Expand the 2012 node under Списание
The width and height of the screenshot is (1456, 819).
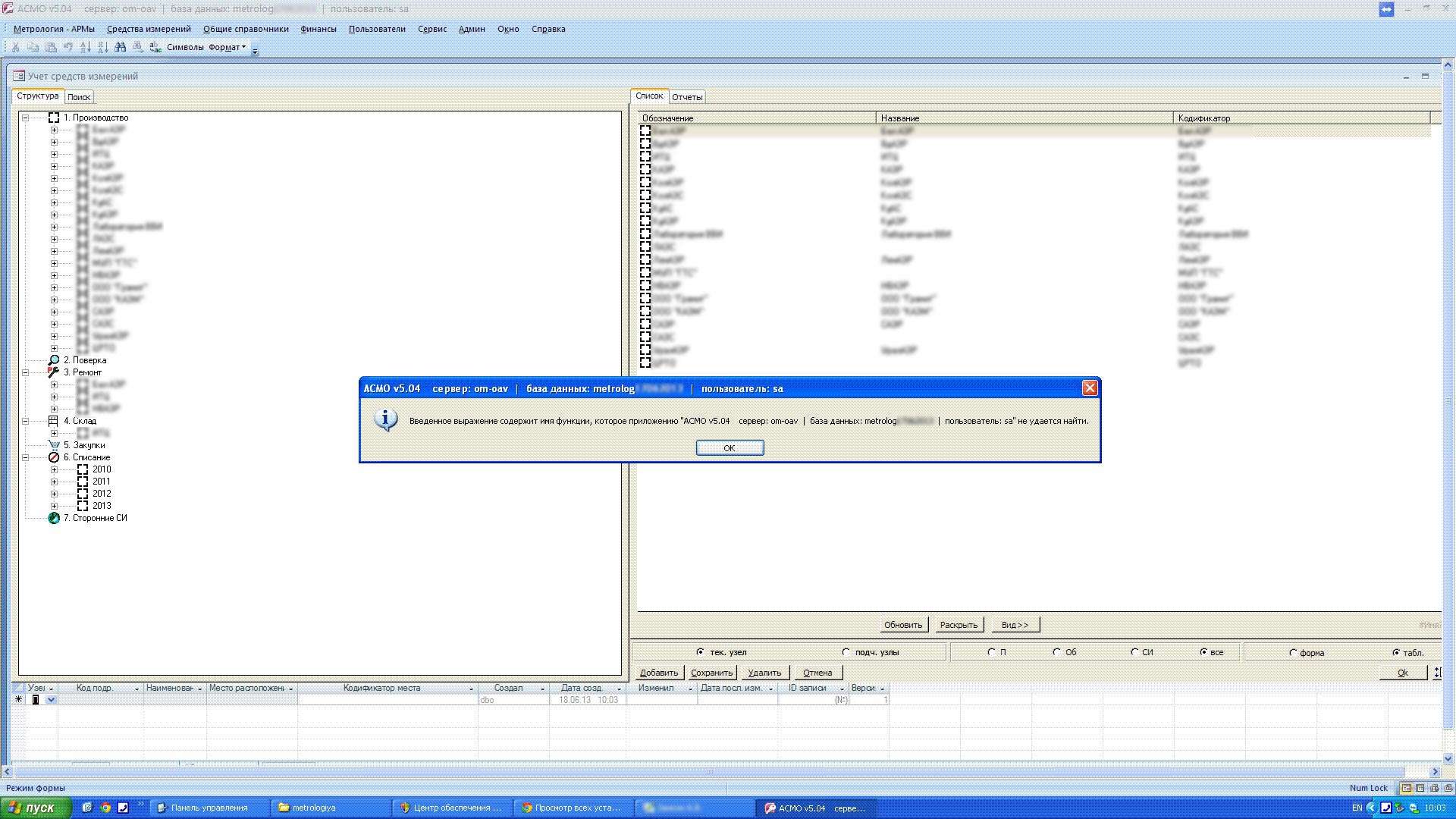54,494
